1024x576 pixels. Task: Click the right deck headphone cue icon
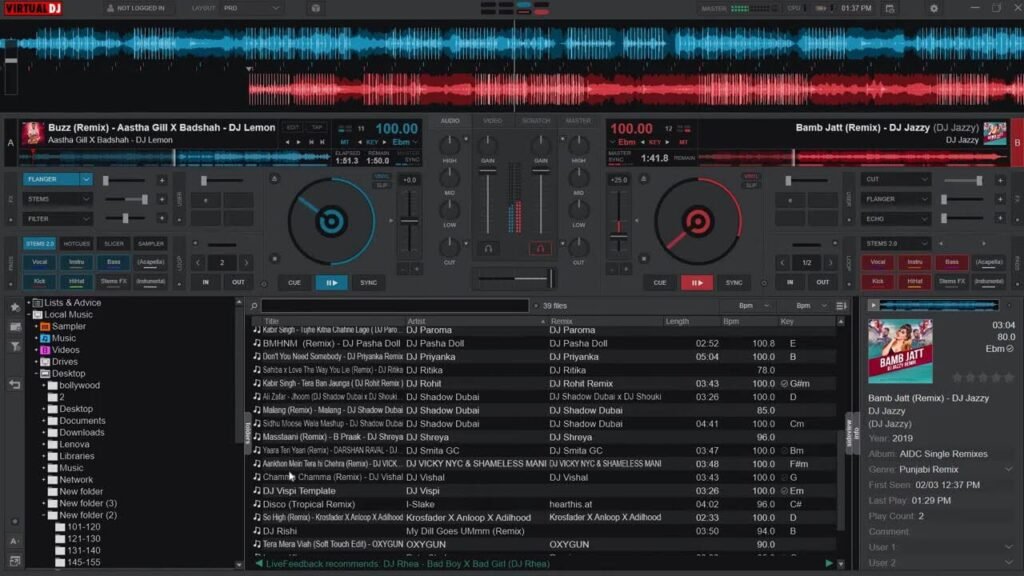click(540, 248)
